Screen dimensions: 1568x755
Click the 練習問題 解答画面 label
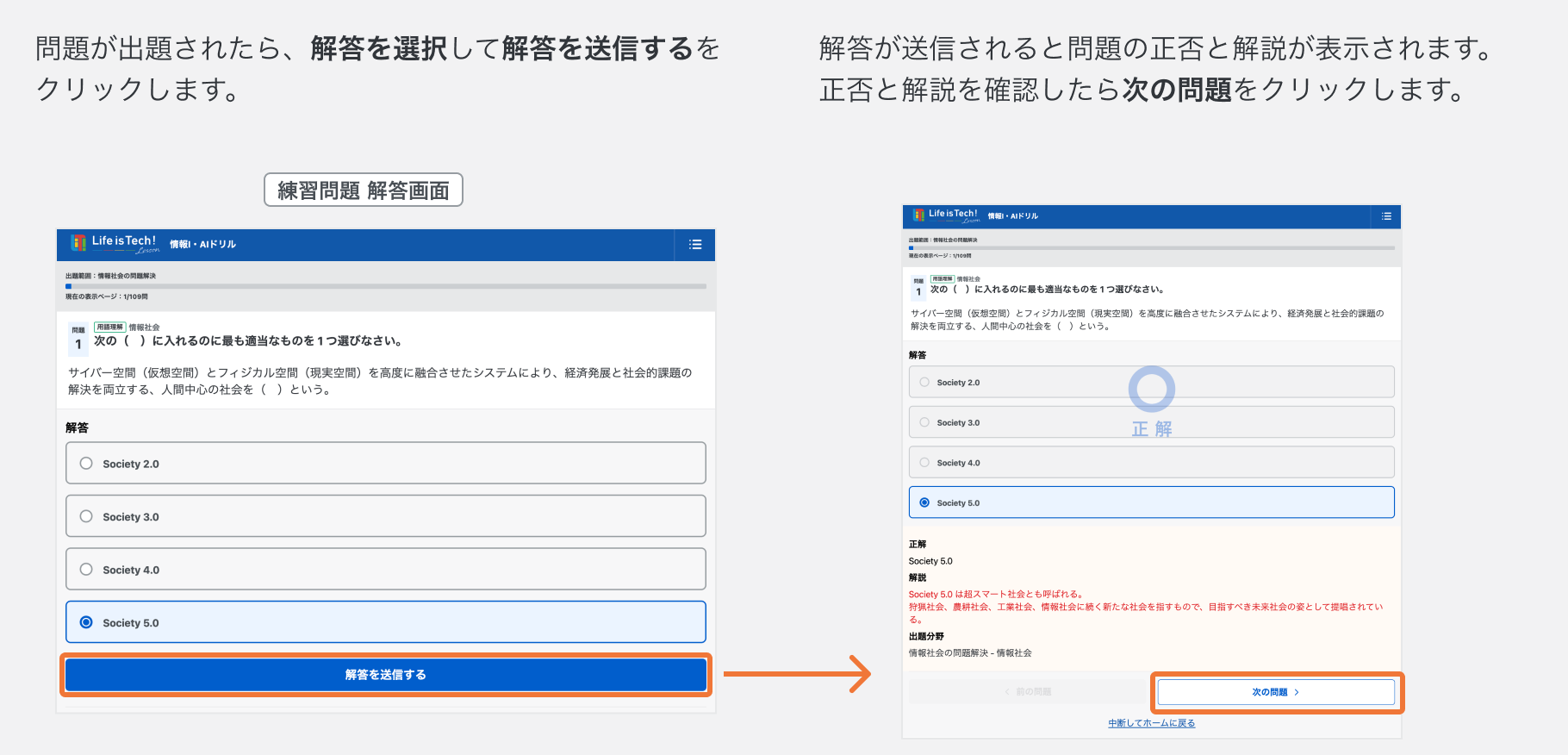(364, 190)
